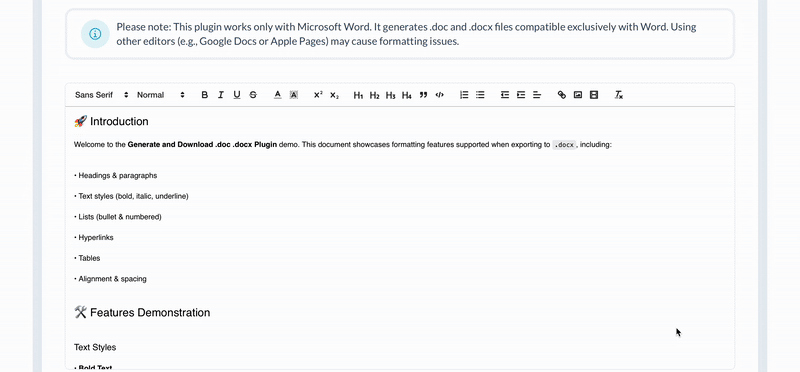Toggle underline formatting
This screenshot has height=372, width=800.
pyautogui.click(x=237, y=95)
